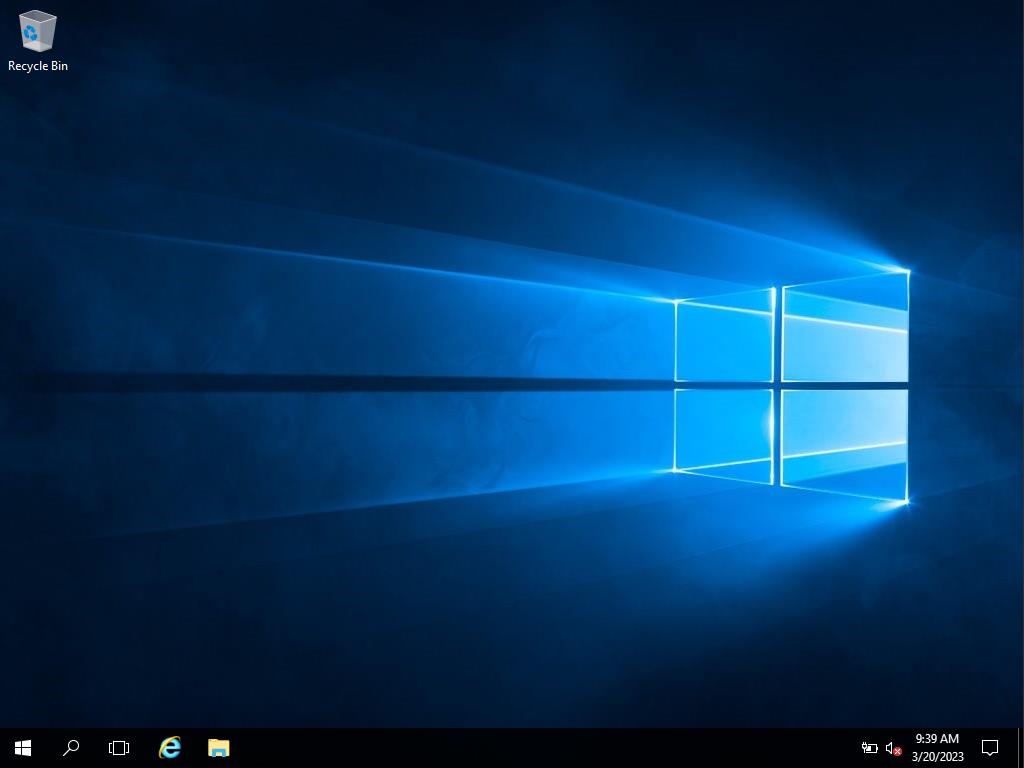Click lower-right pane of wallpaper Windows logo
Screen dimensions: 1024x768
click(x=845, y=440)
